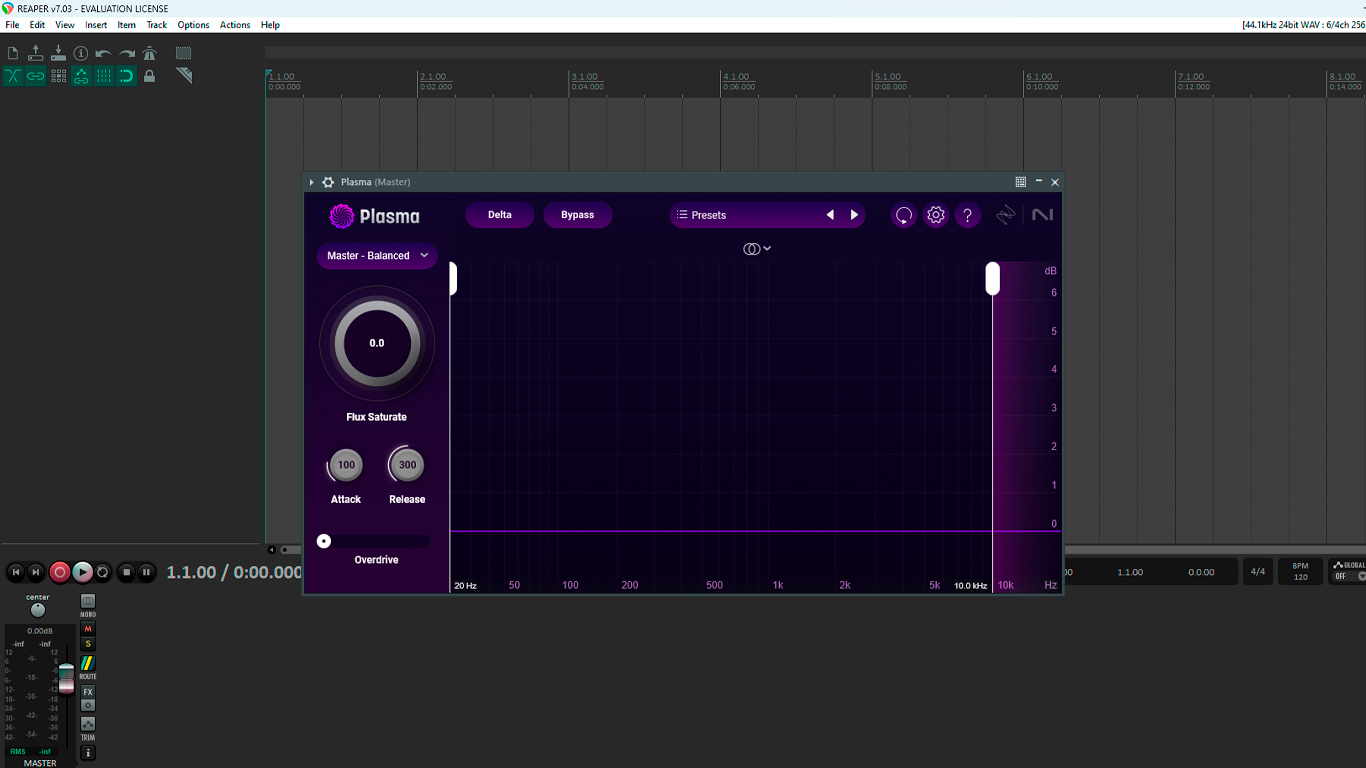This screenshot has height=768, width=1366.
Task: Open Plasma settings gear icon
Action: point(936,215)
